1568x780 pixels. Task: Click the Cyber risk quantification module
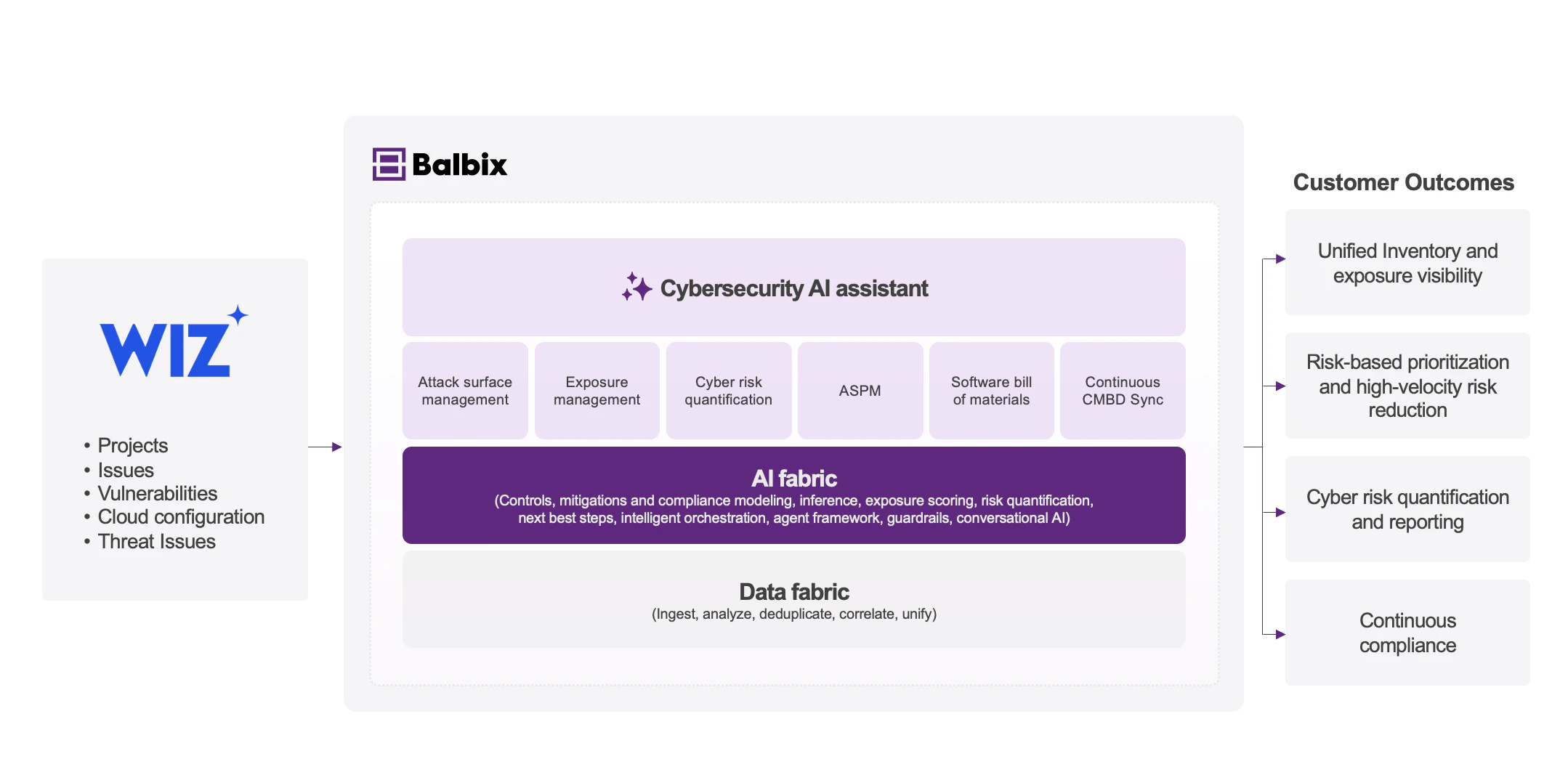[728, 391]
